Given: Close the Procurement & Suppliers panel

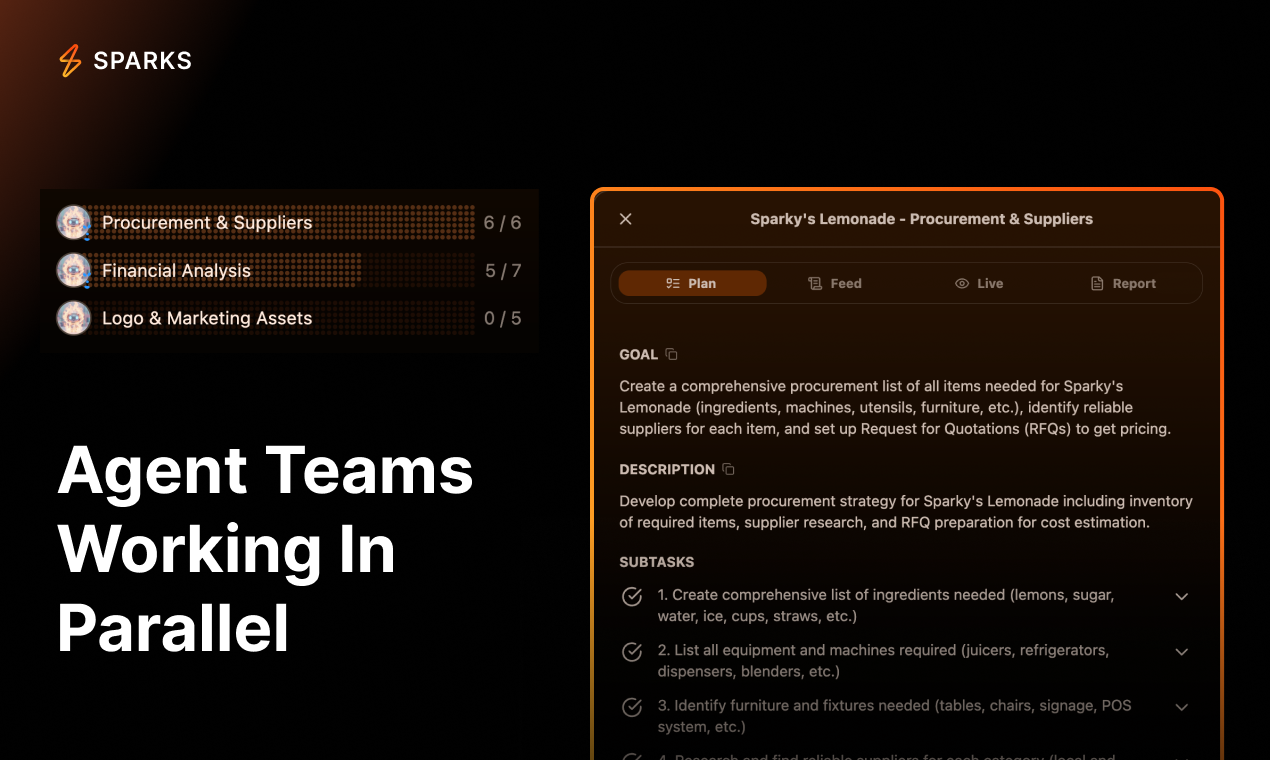Looking at the screenshot, I should (x=626, y=219).
